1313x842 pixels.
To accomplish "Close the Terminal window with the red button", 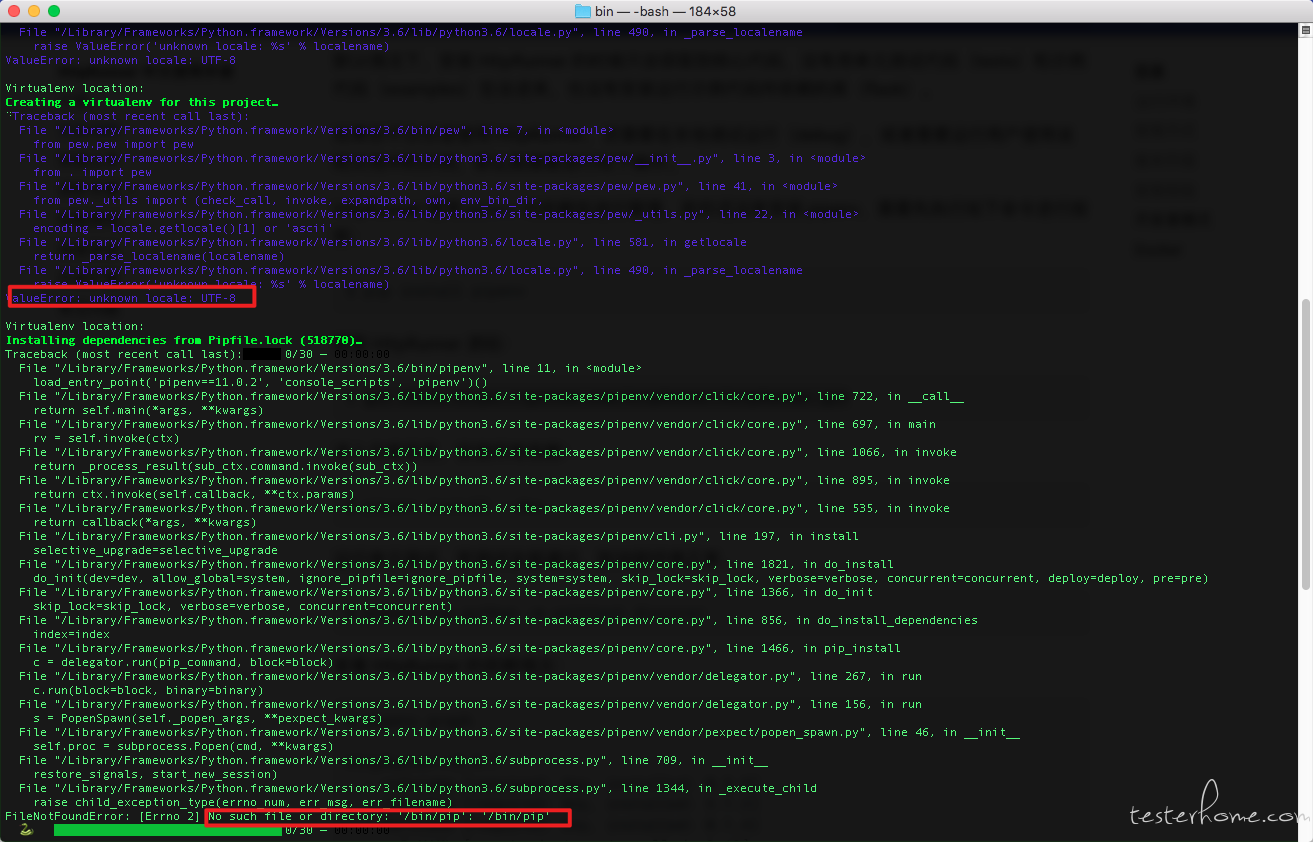I will coord(14,11).
